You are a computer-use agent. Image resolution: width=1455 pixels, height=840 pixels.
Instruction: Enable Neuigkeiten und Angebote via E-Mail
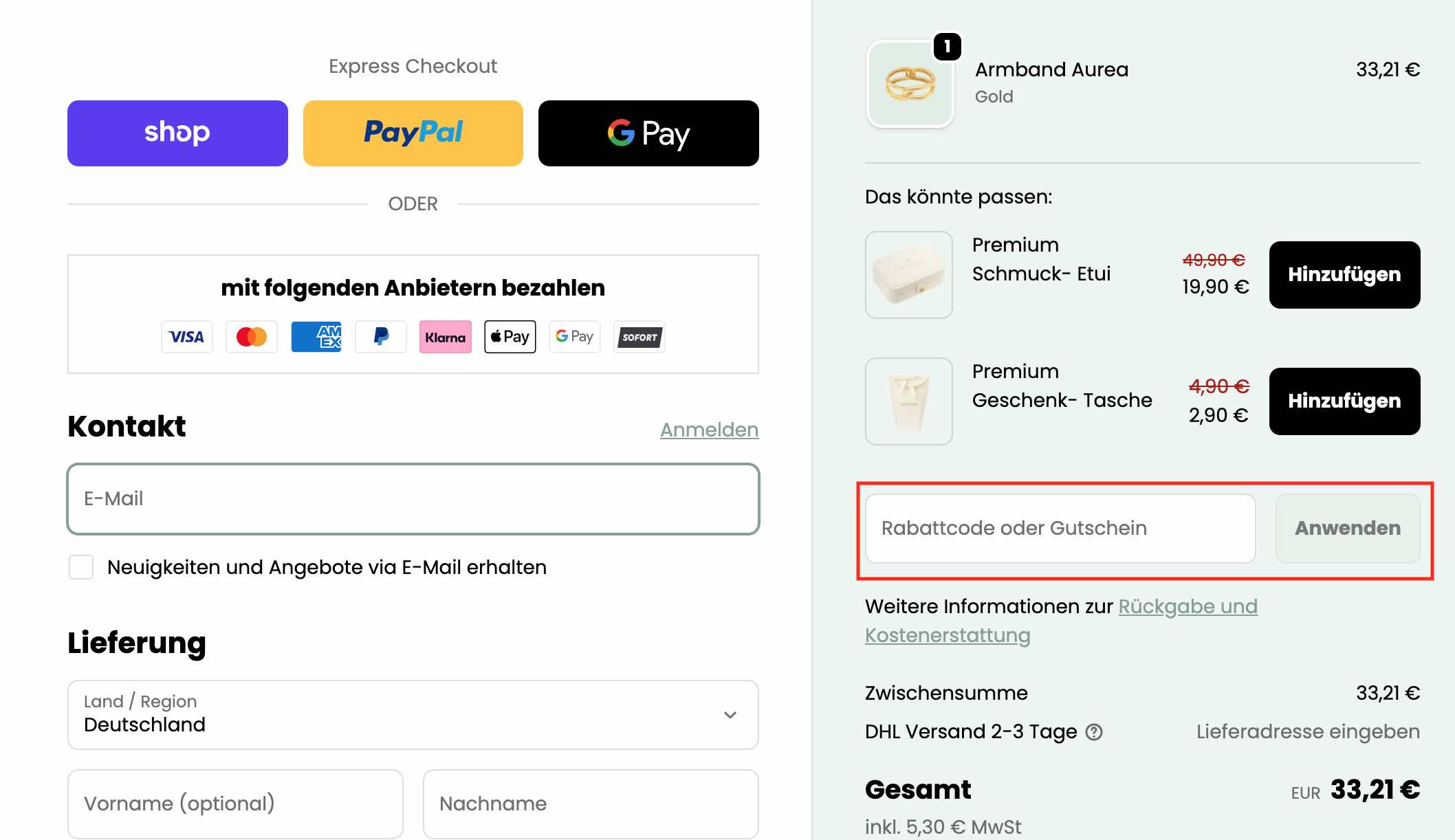tap(81, 568)
